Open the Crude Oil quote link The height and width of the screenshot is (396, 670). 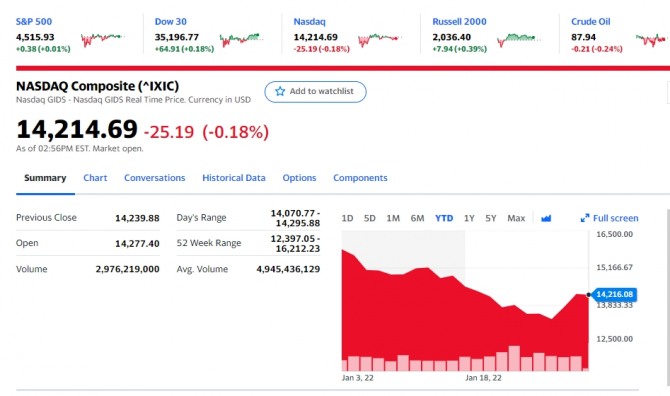(x=591, y=21)
